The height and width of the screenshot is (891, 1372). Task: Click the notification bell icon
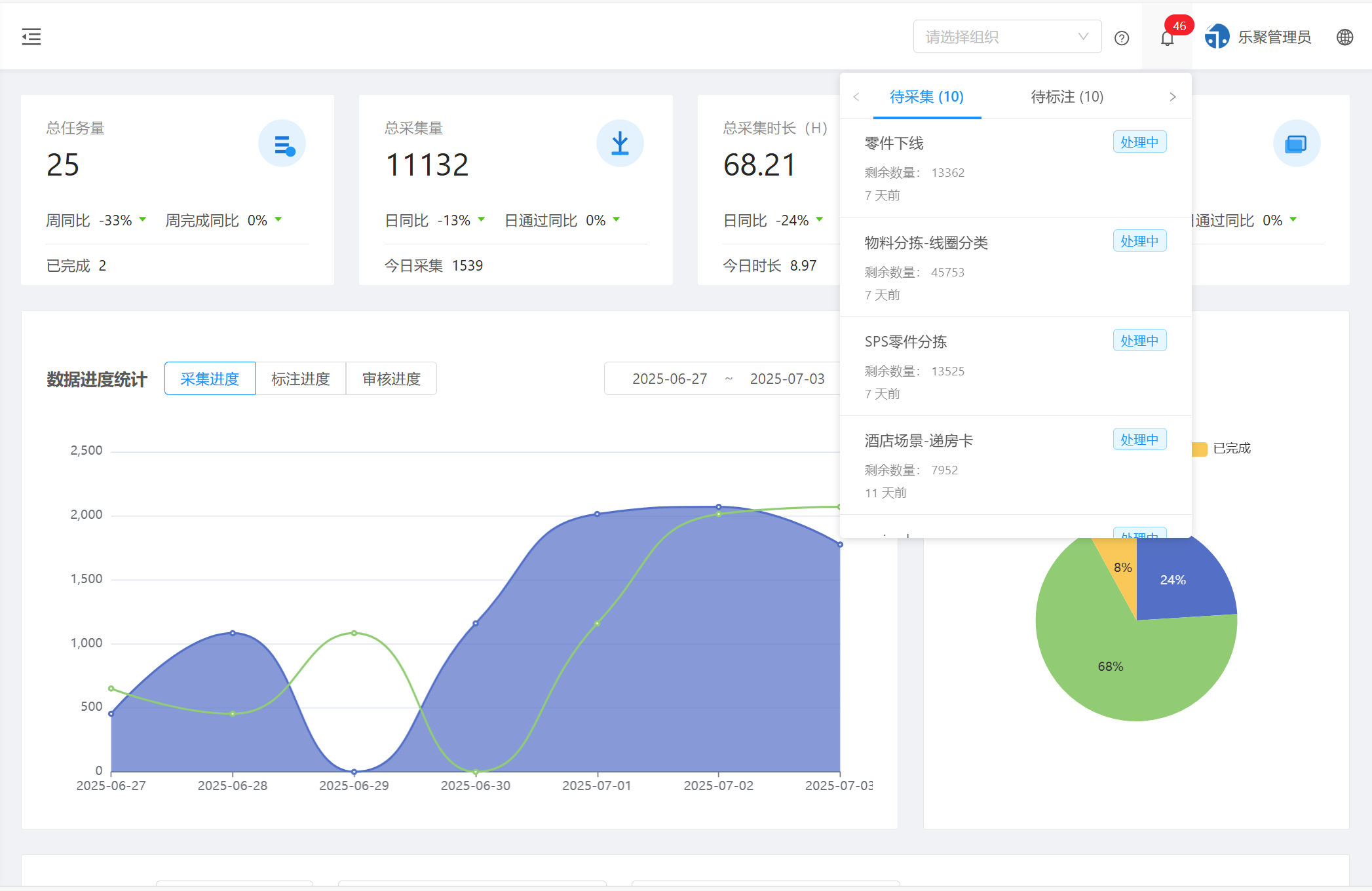1167,39
